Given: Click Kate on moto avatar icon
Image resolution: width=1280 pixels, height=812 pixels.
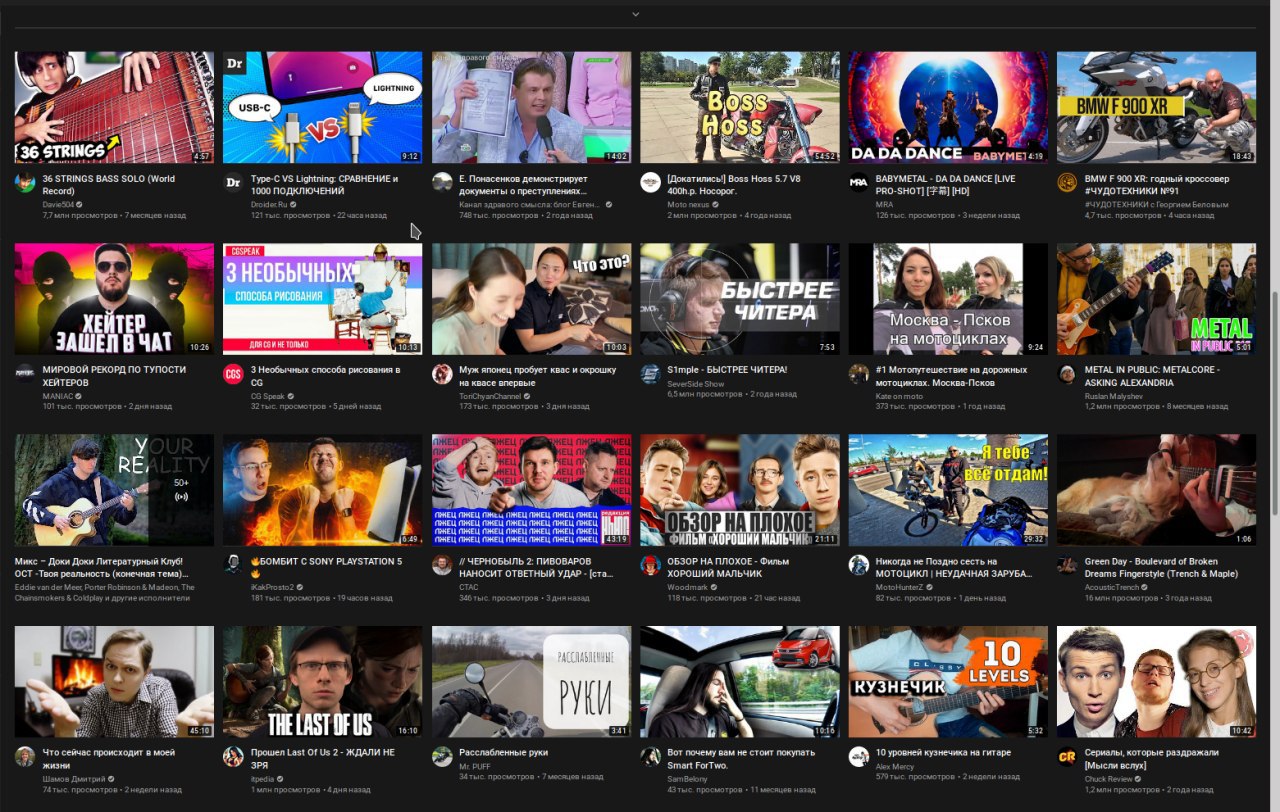Looking at the screenshot, I should [x=858, y=374].
